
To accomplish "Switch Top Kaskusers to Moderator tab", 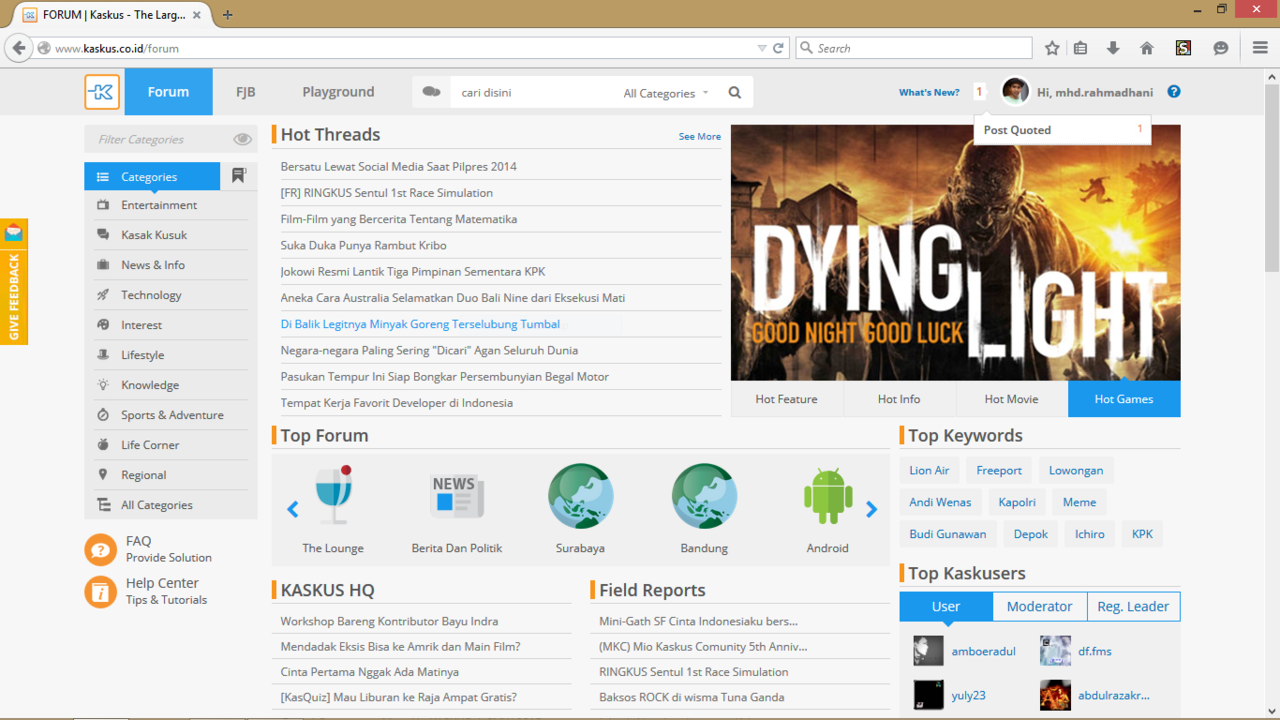I will coord(1039,606).
